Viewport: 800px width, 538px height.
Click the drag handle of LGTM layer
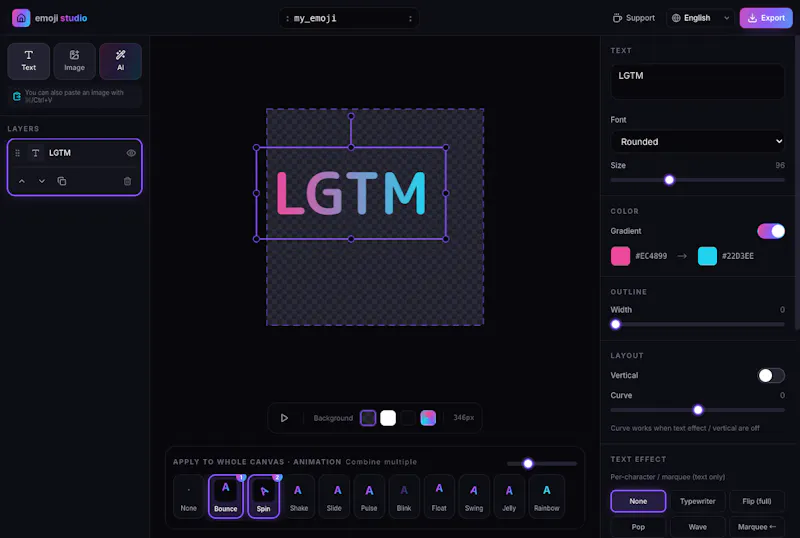tap(17, 153)
